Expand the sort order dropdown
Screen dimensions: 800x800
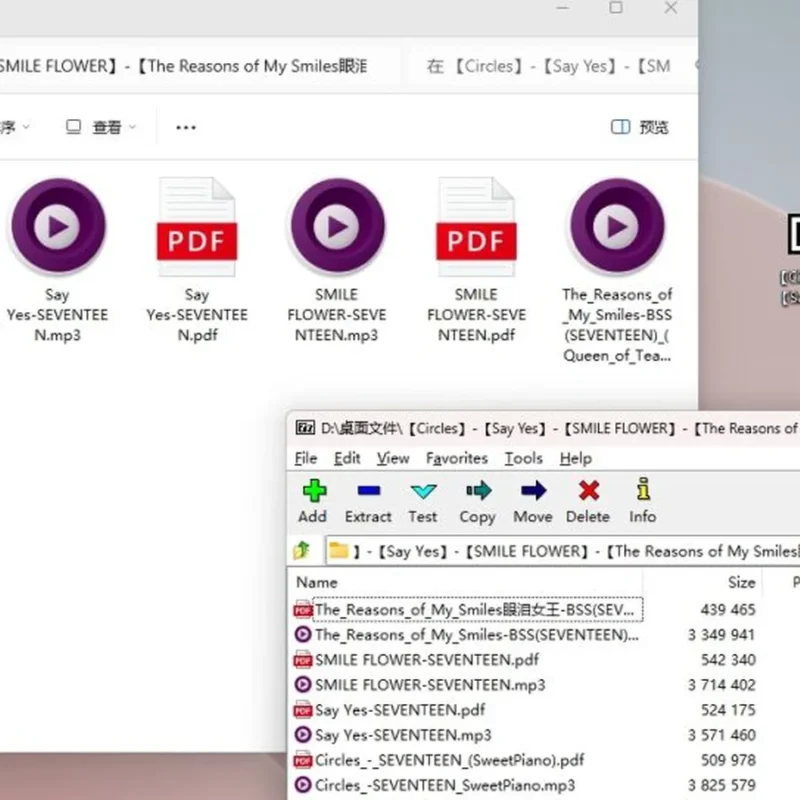(x=14, y=127)
